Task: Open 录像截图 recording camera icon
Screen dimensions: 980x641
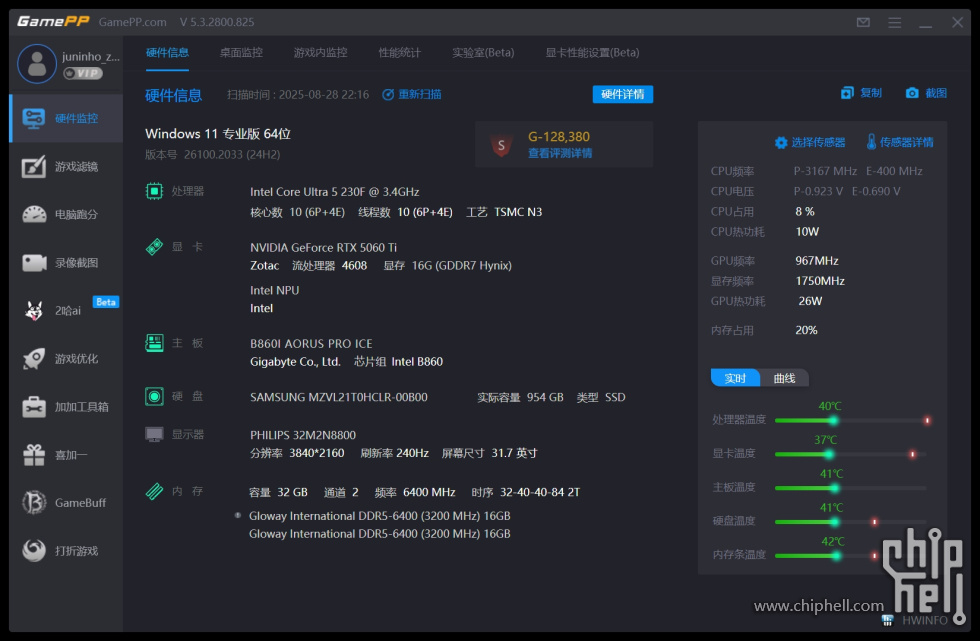Action: pyautogui.click(x=34, y=262)
